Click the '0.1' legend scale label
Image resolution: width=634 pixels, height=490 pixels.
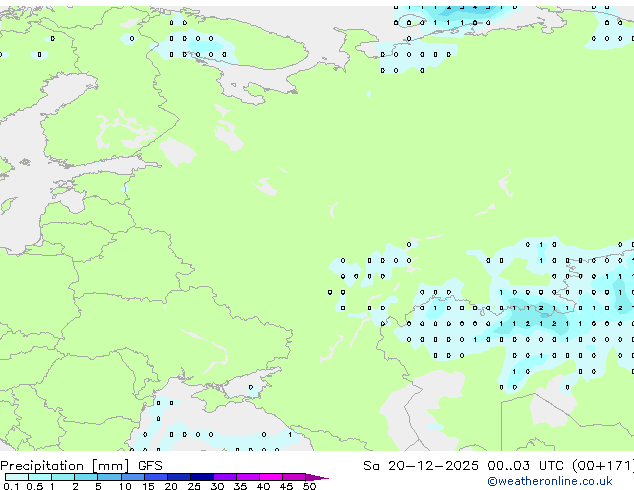[11, 486]
